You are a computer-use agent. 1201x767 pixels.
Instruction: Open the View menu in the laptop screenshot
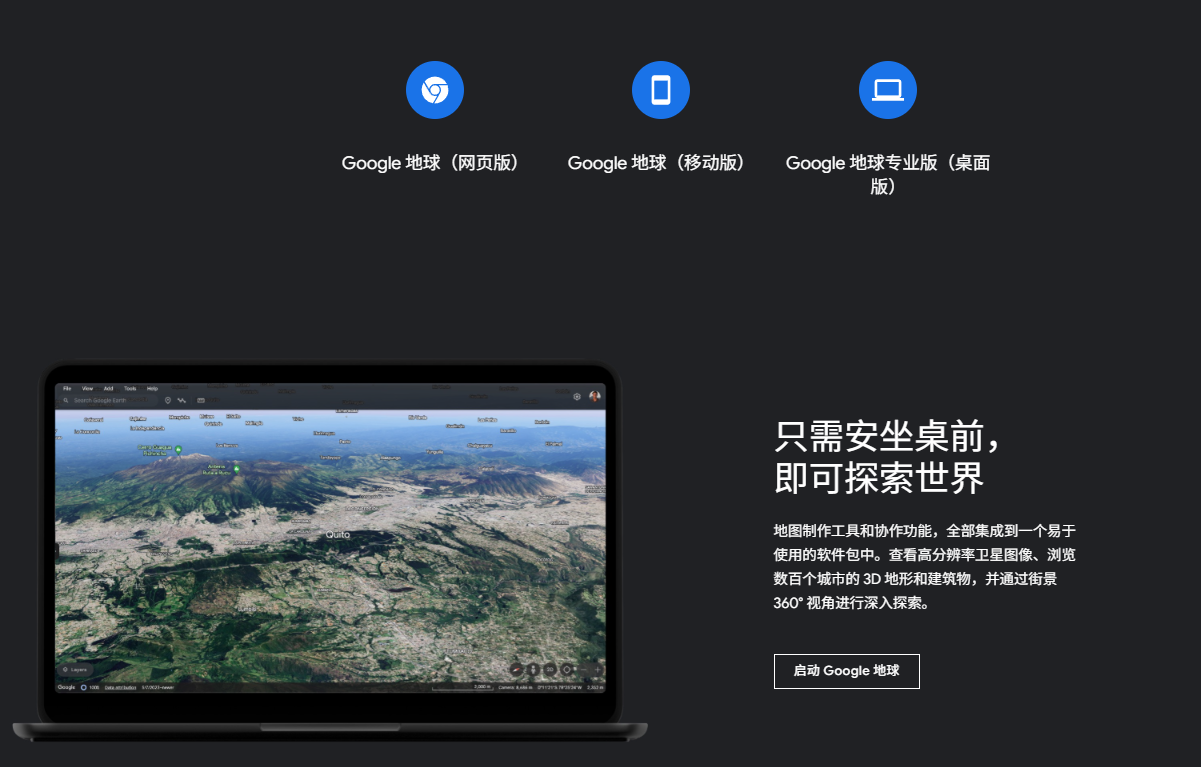click(x=87, y=388)
